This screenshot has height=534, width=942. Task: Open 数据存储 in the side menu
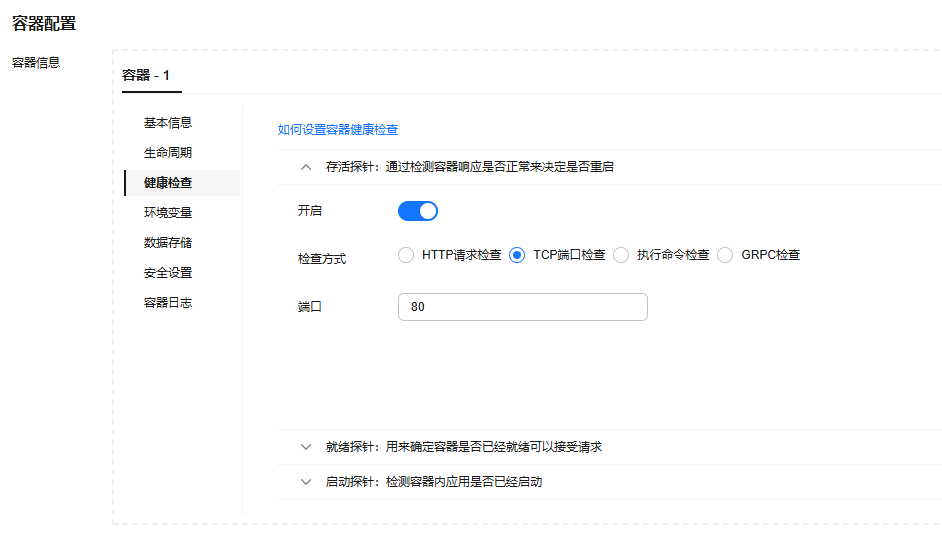click(168, 243)
